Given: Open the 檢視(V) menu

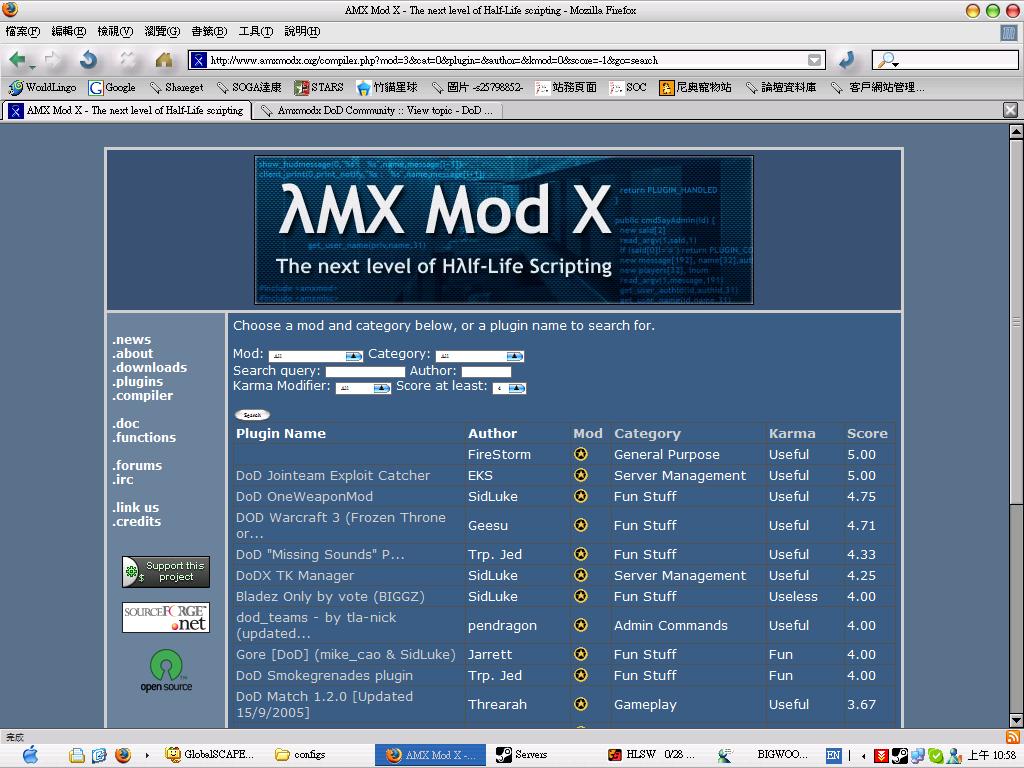Looking at the screenshot, I should [115, 31].
